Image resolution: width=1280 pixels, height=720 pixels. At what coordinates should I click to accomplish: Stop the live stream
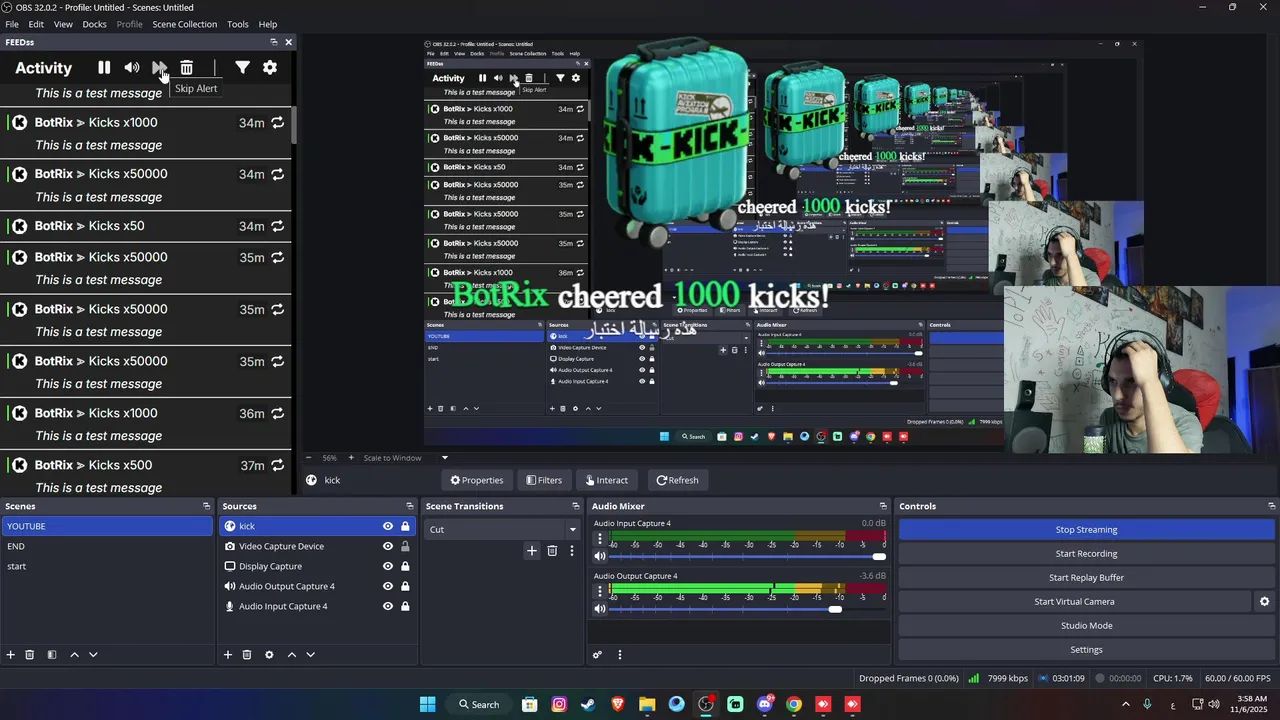tap(1086, 530)
